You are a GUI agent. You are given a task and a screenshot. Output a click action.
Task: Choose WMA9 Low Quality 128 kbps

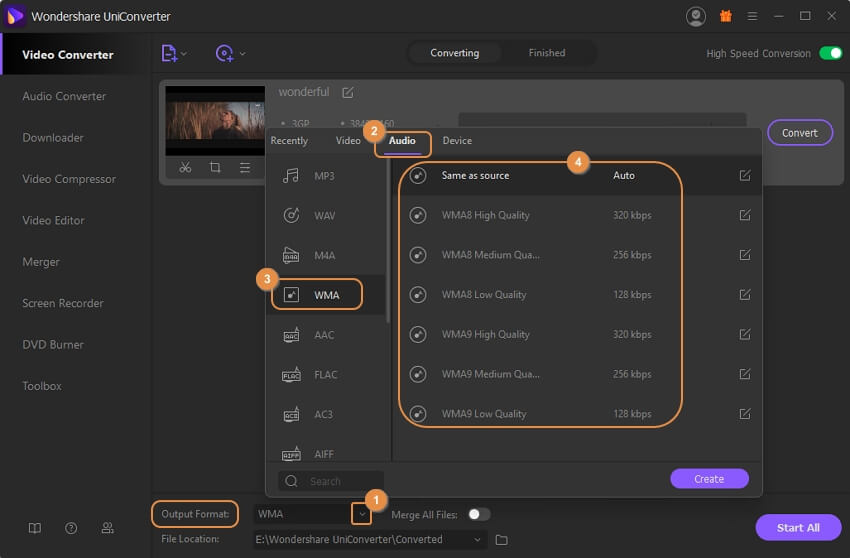click(x=578, y=414)
